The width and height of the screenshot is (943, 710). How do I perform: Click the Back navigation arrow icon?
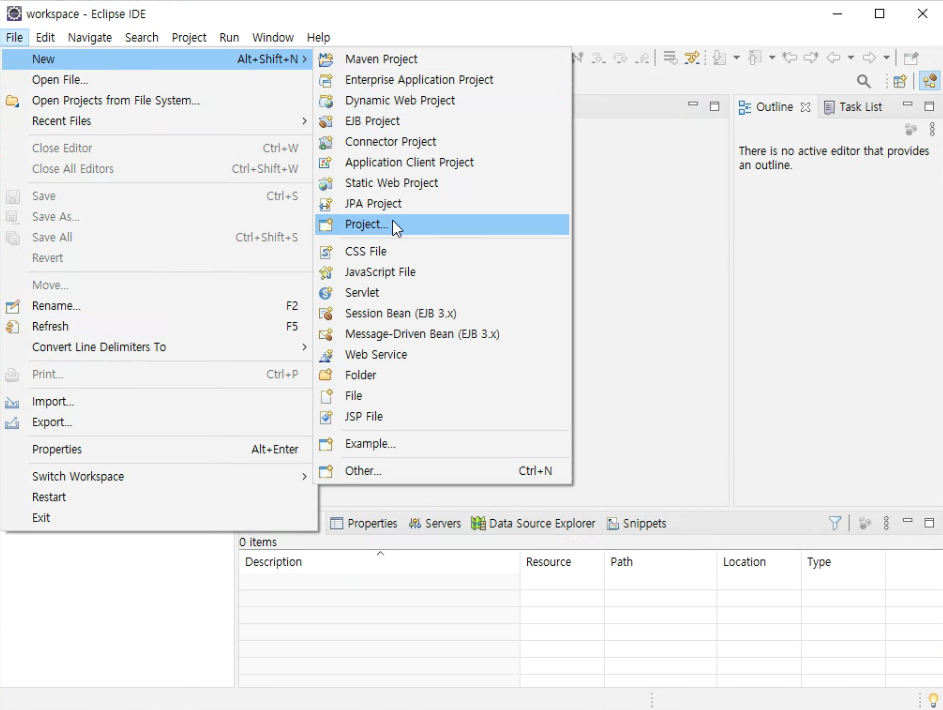(x=834, y=58)
